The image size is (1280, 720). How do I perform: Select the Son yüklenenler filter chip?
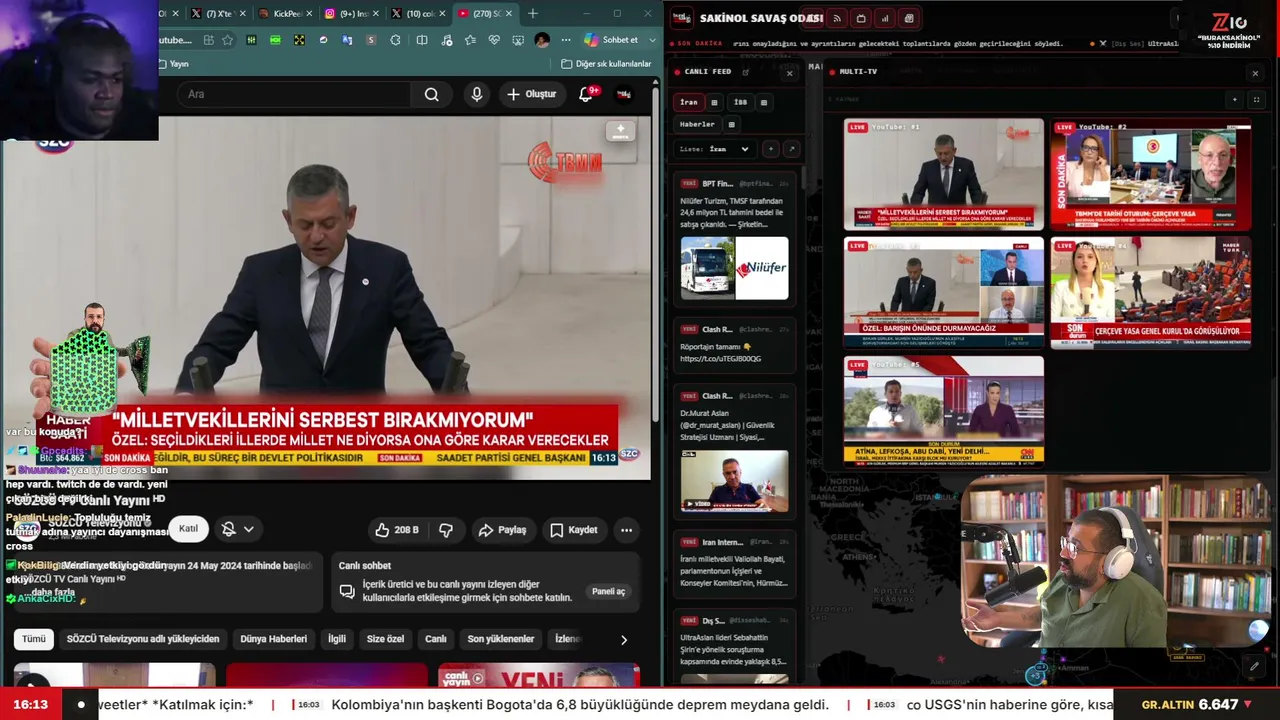[501, 639]
